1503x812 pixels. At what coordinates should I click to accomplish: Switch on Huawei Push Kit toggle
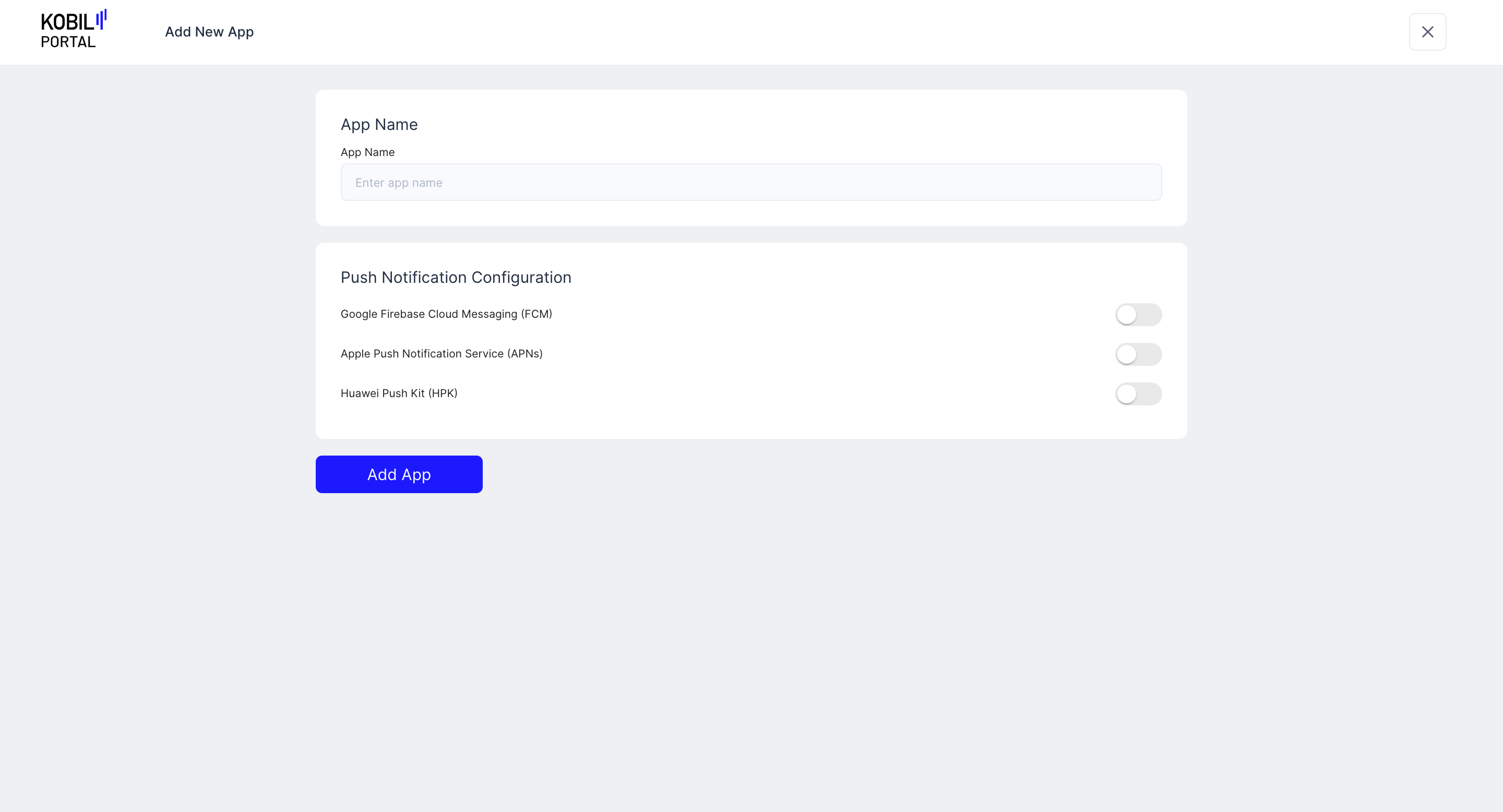(1138, 394)
